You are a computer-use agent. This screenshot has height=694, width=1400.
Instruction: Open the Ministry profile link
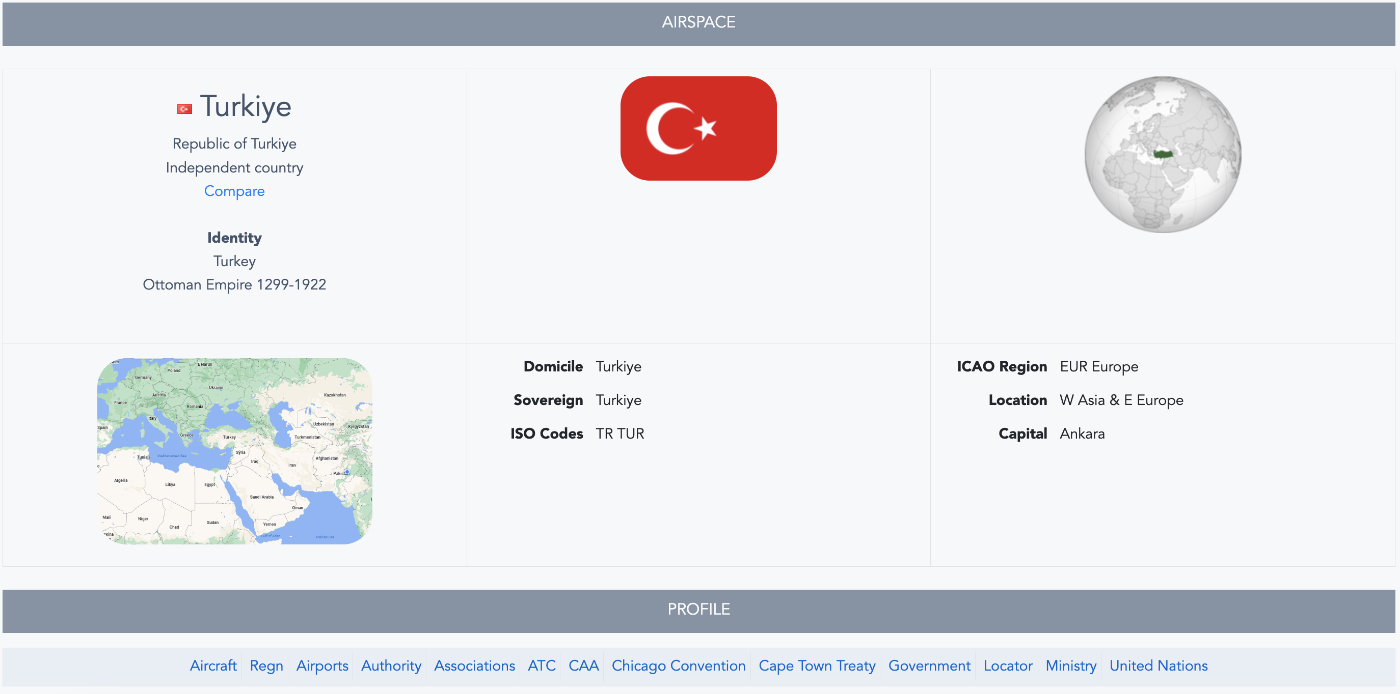(x=1070, y=665)
